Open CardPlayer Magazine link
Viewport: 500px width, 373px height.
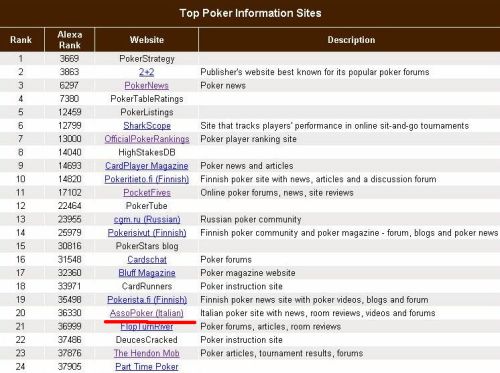[147, 166]
